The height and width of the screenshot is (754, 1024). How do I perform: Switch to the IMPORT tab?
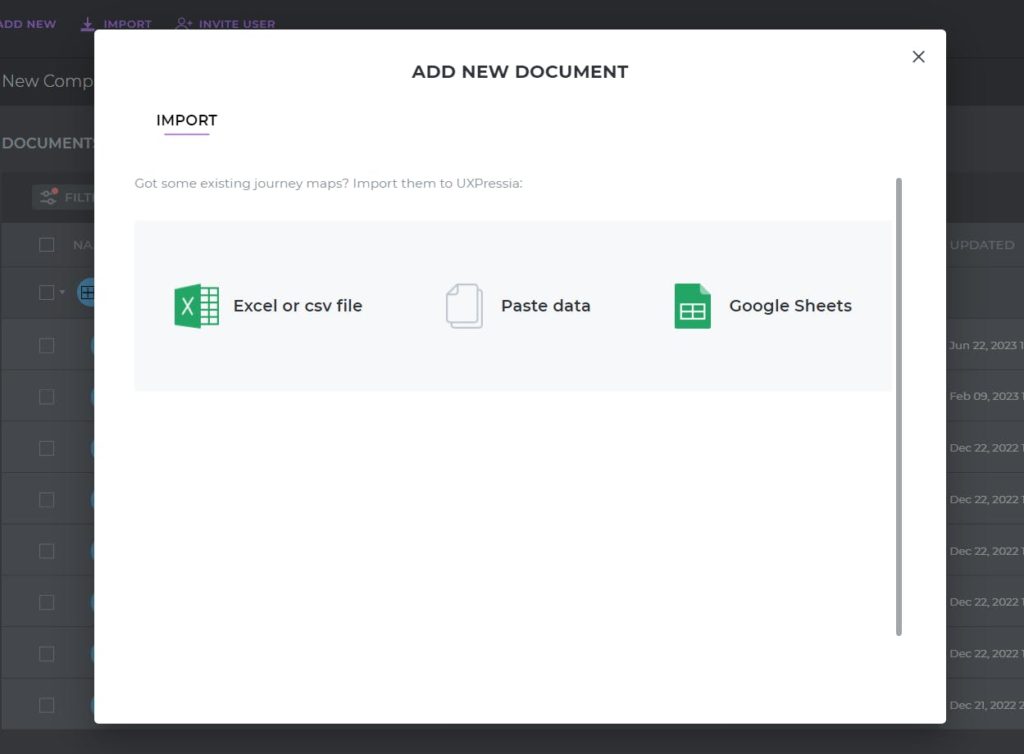[186, 121]
